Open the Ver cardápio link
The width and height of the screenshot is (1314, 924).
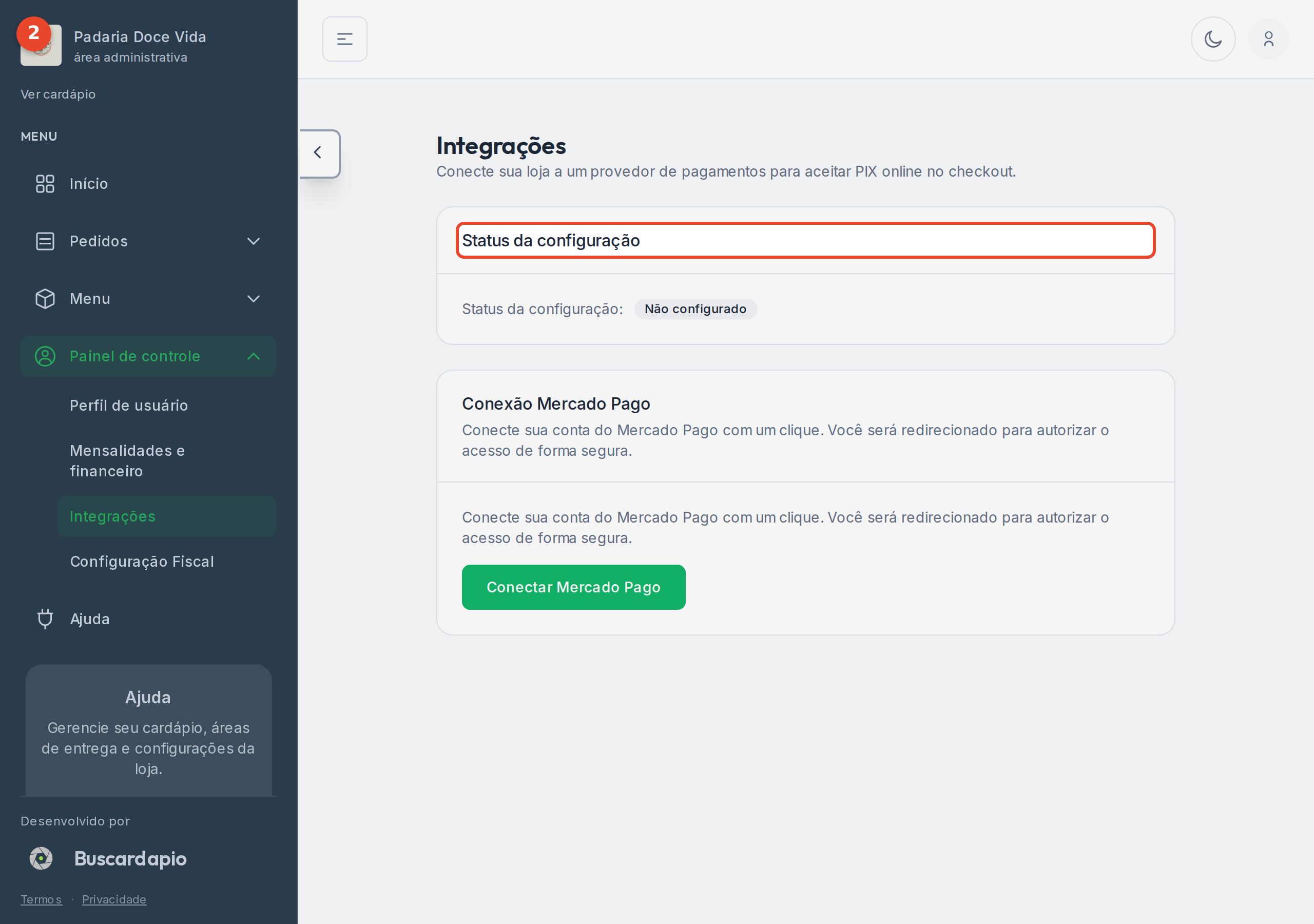click(58, 94)
